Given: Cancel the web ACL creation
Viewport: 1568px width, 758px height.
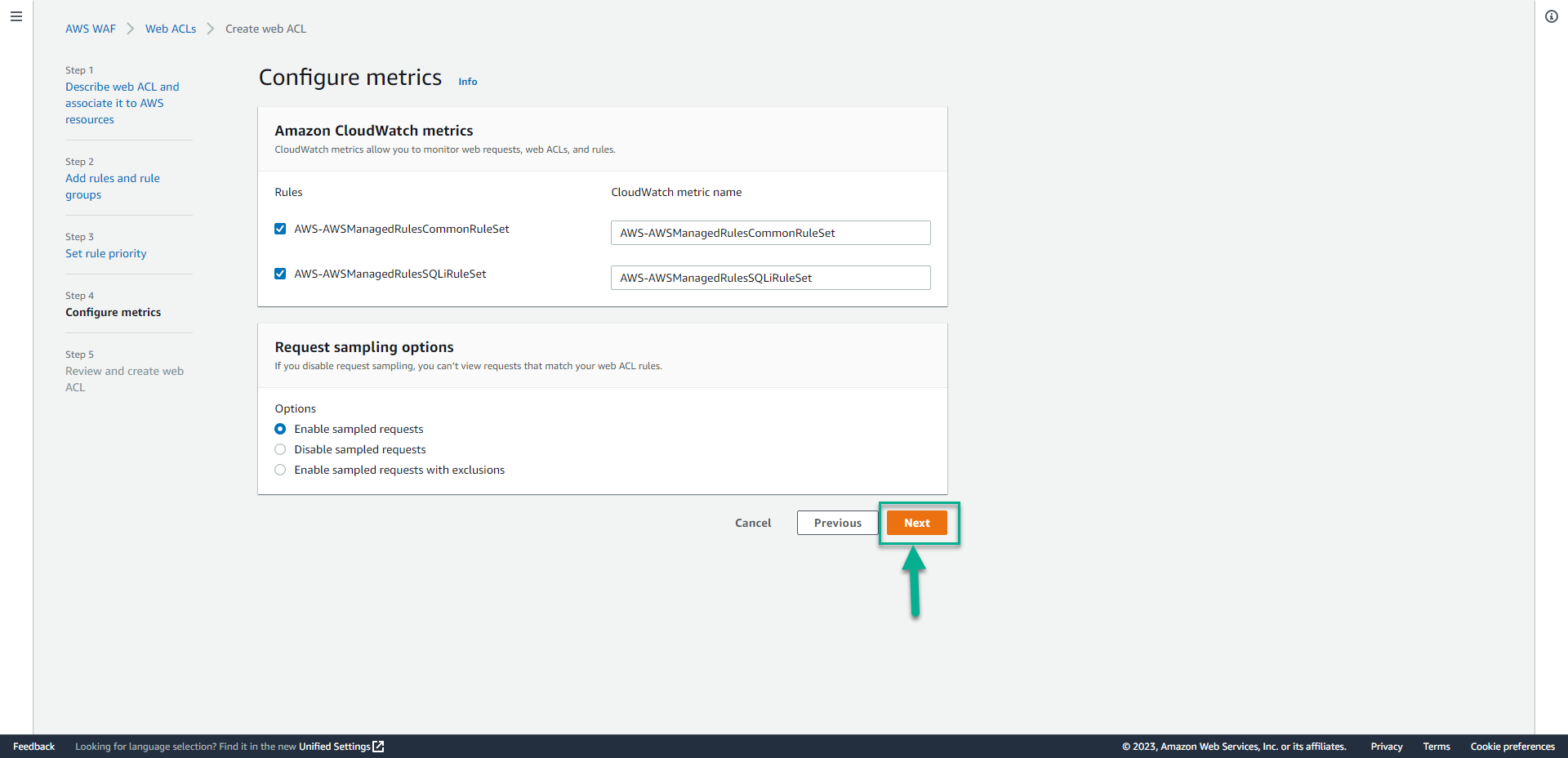Looking at the screenshot, I should pyautogui.click(x=752, y=523).
